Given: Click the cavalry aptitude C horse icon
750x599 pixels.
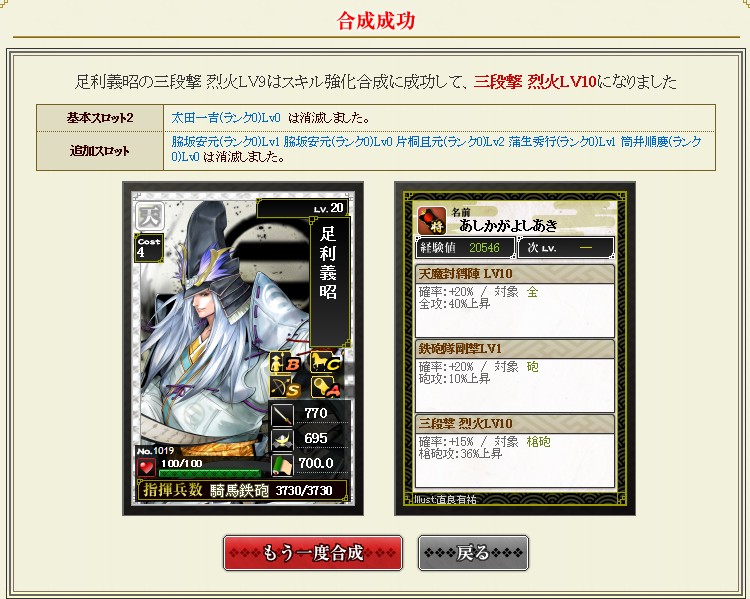Looking at the screenshot, I should tap(326, 362).
